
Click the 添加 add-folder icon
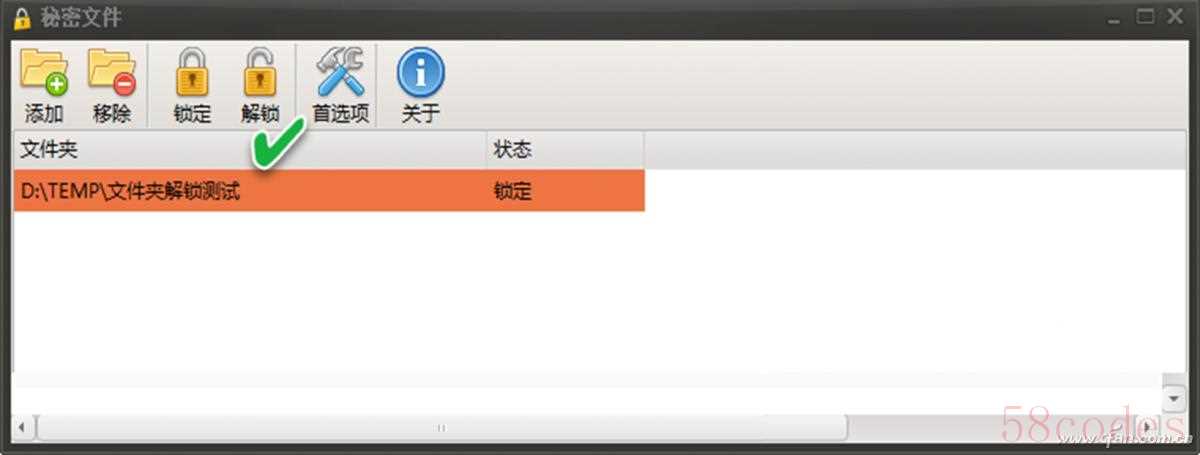[x=44, y=74]
